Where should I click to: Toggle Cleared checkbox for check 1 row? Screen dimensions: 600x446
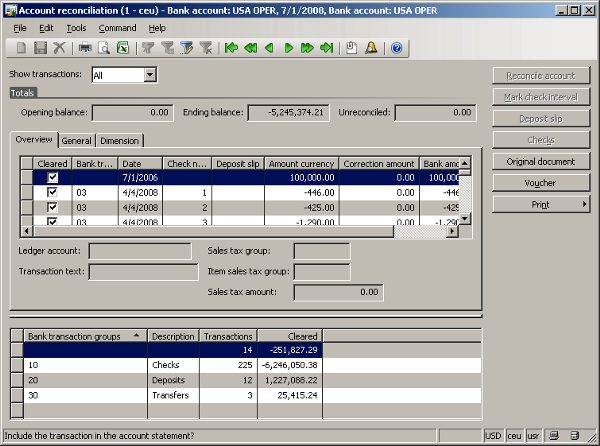pyautogui.click(x=52, y=192)
